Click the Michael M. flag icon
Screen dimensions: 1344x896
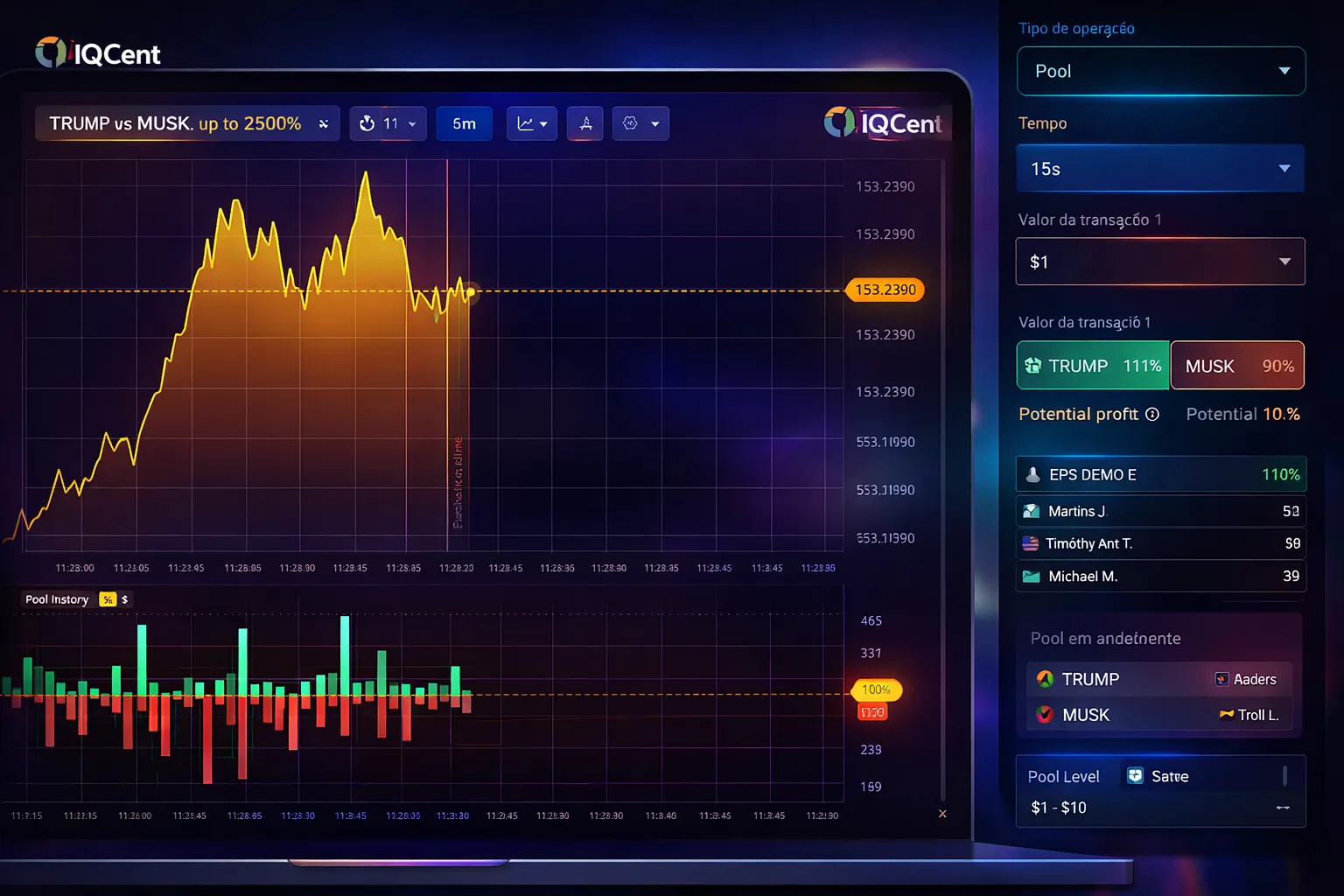[x=1032, y=576]
